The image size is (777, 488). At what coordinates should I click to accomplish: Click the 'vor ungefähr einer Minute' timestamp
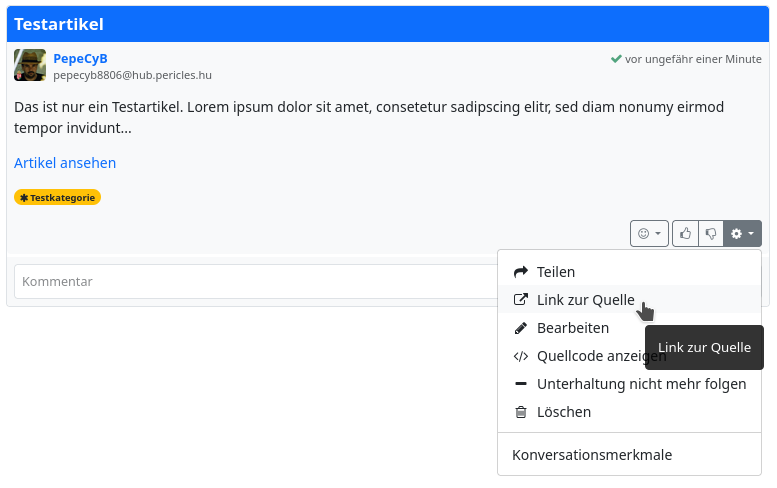click(693, 59)
